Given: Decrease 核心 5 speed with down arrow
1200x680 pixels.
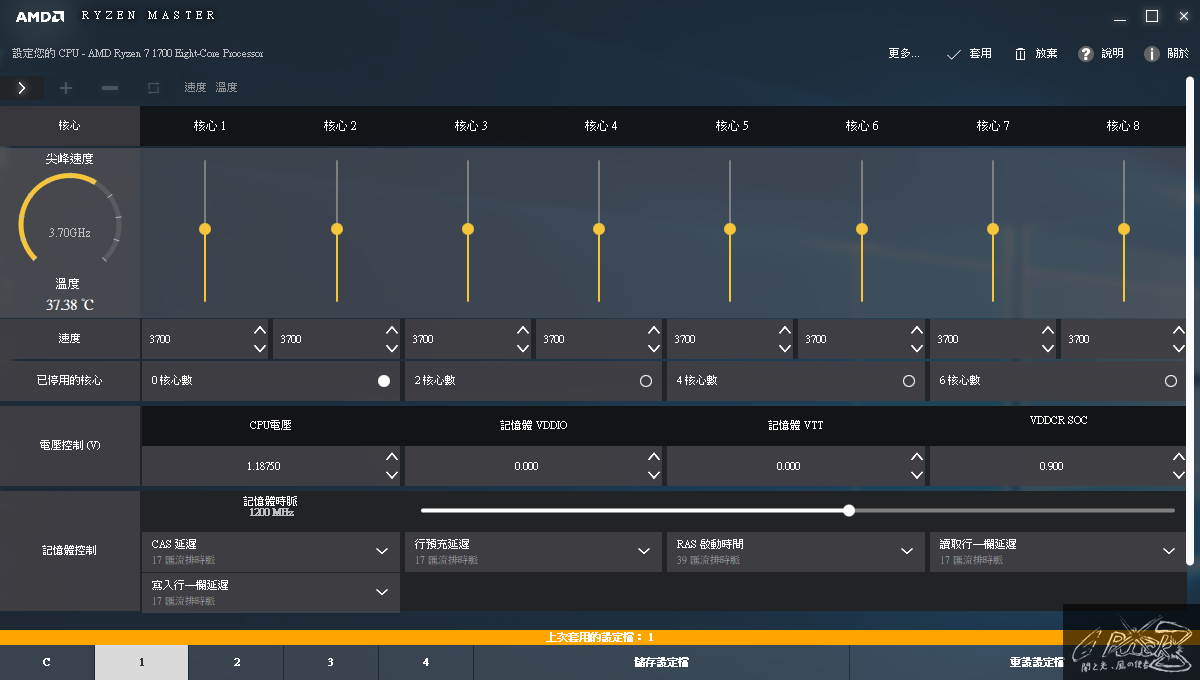Looking at the screenshot, I should click(x=785, y=348).
